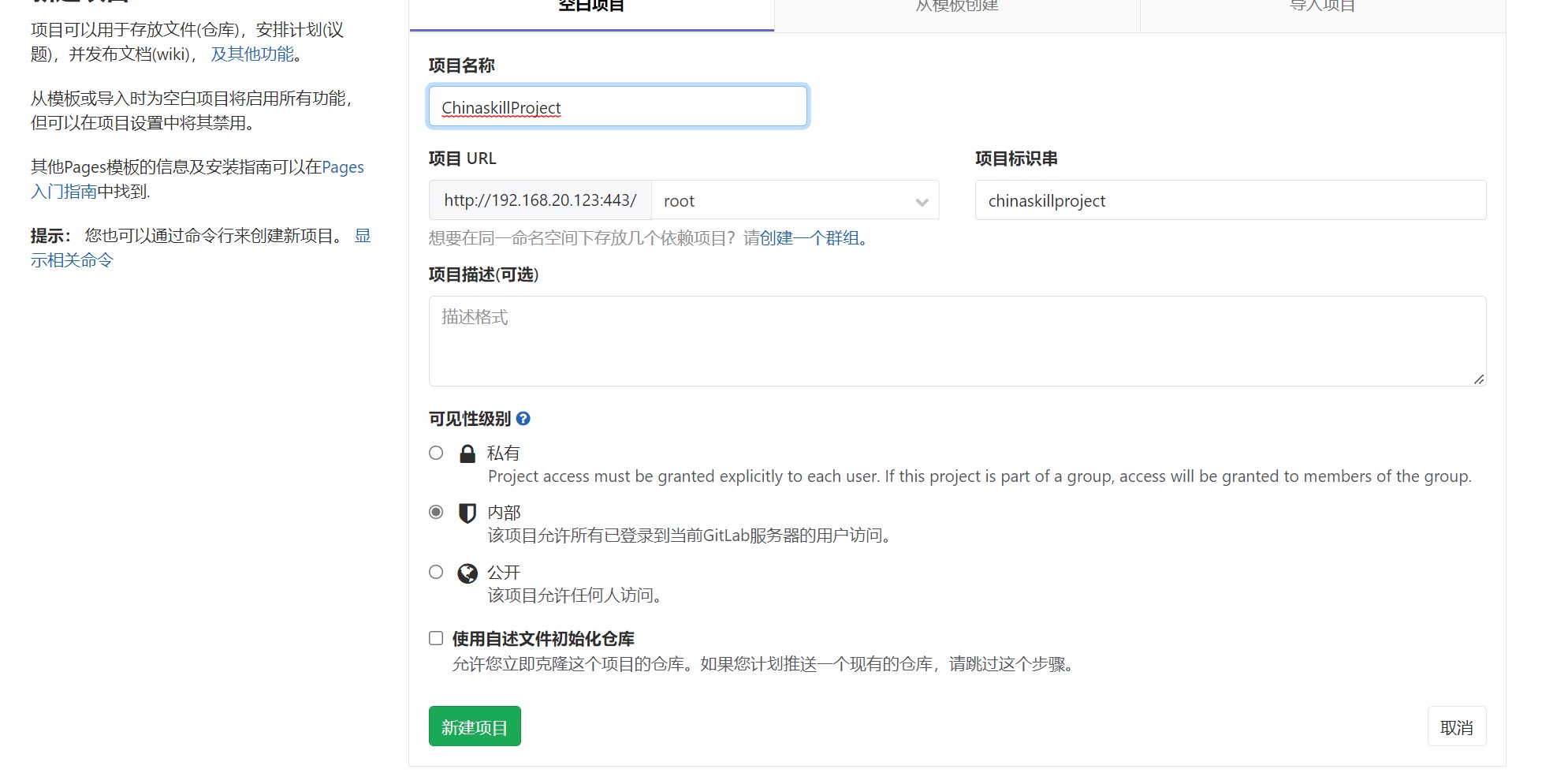
Task: Follow the 及其他功能 link
Action: (x=252, y=54)
